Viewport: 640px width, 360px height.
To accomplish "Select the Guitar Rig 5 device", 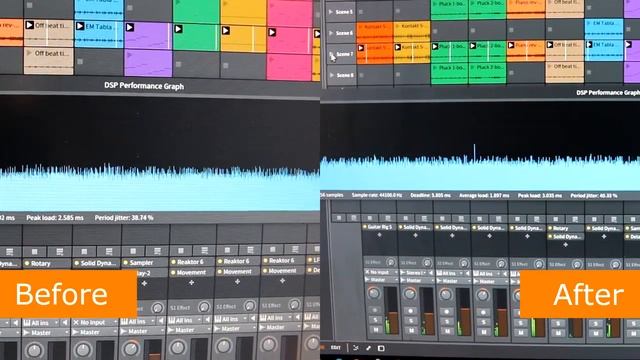I will click(x=380, y=227).
